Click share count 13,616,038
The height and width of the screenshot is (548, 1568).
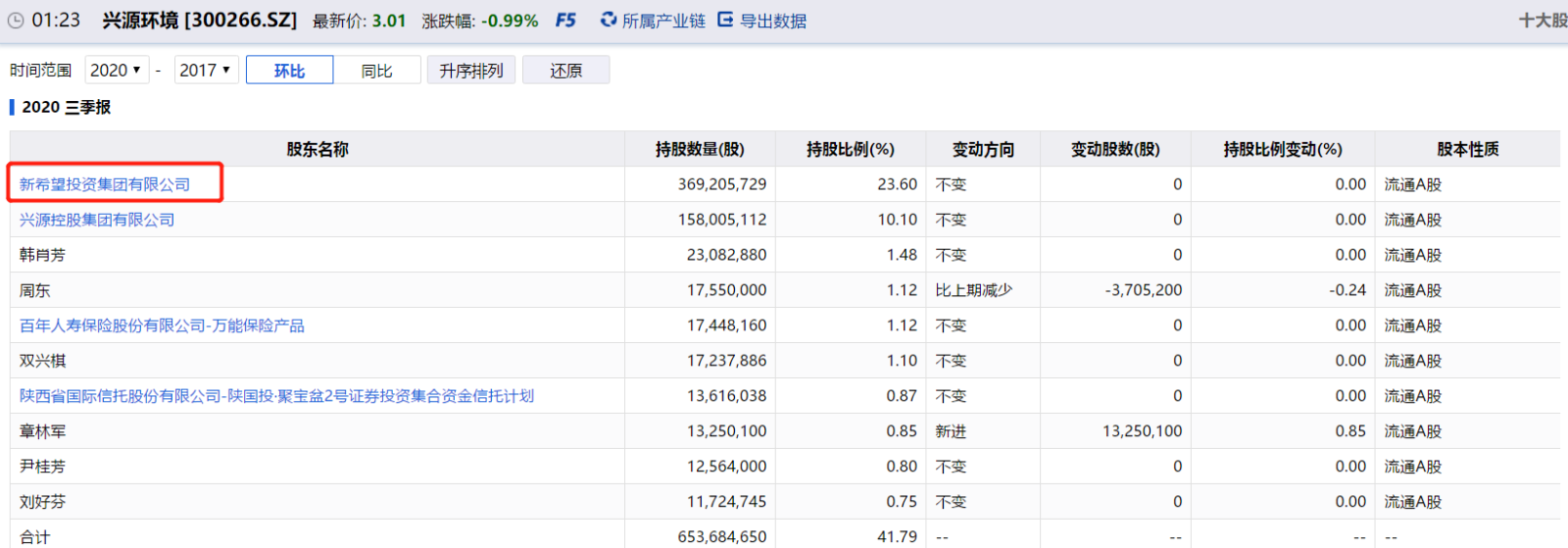[x=726, y=396]
